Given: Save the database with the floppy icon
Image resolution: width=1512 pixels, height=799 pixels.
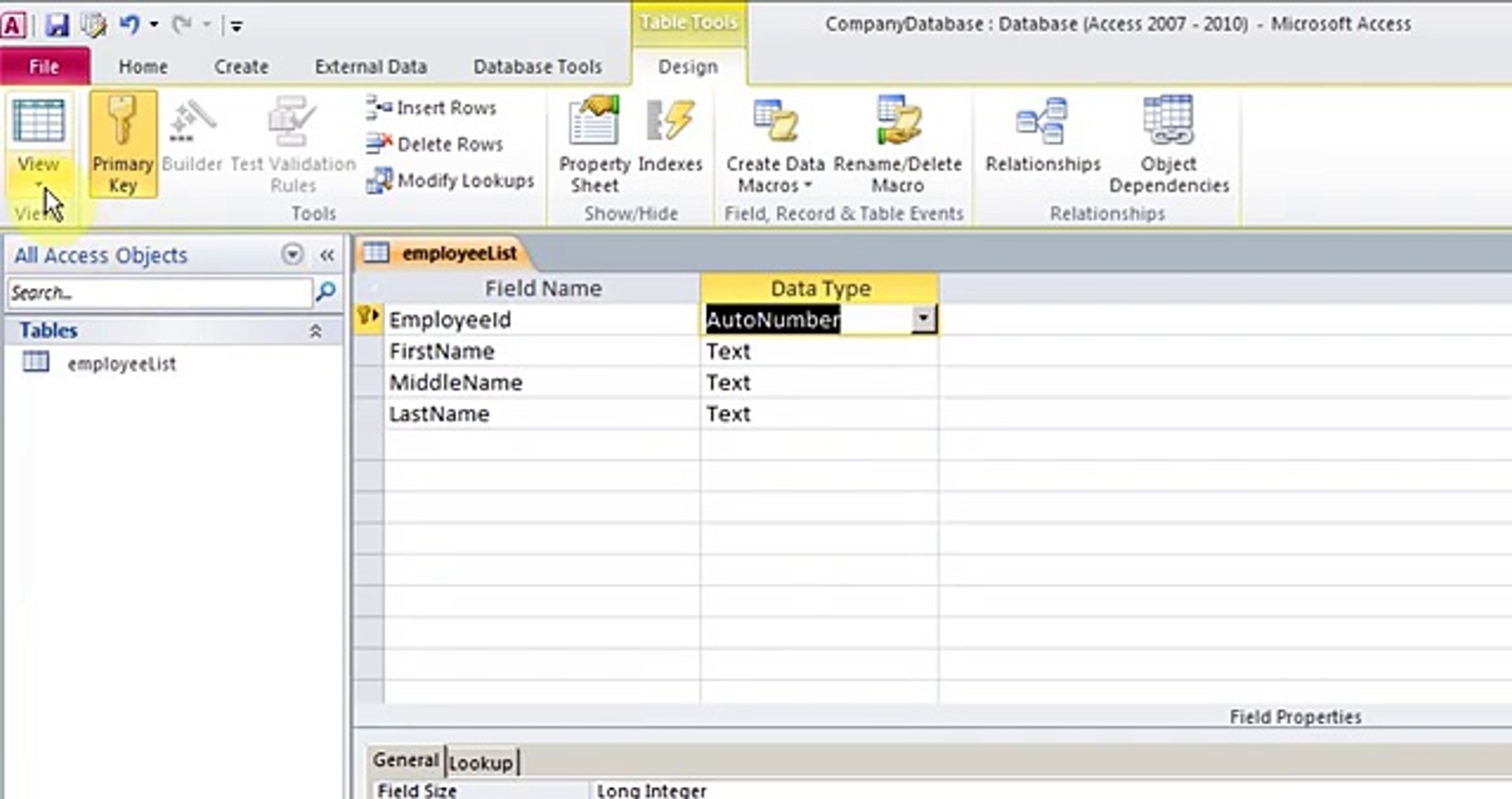Looking at the screenshot, I should click(56, 25).
